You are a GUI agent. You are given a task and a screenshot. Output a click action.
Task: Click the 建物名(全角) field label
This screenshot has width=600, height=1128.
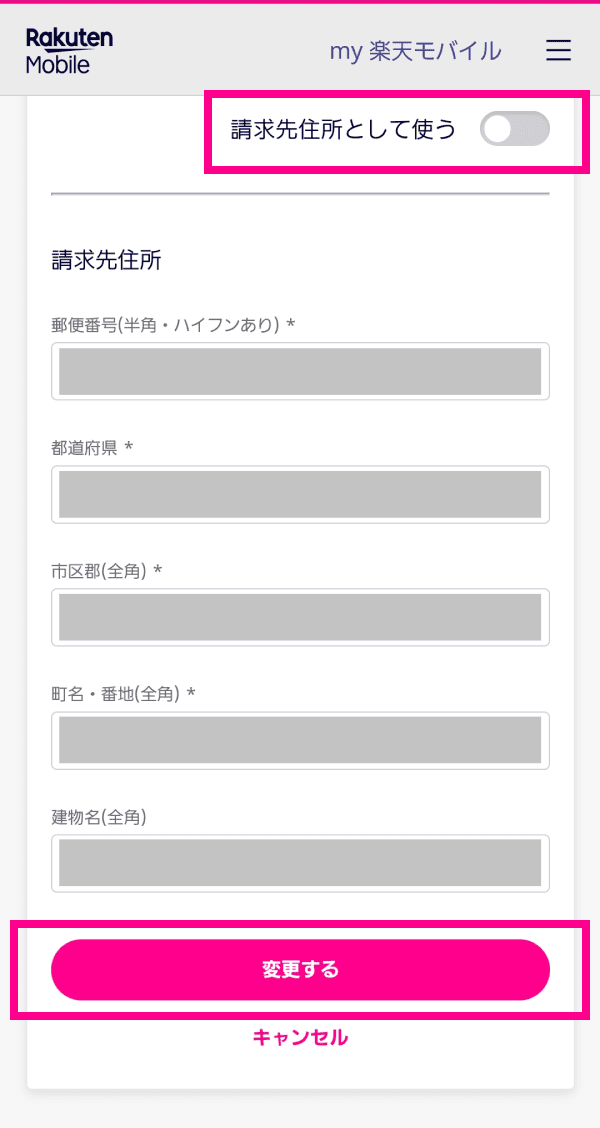coord(99,817)
